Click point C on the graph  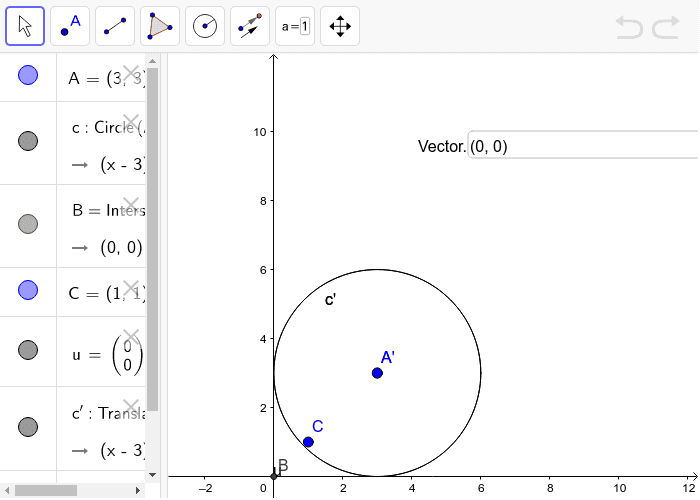(308, 442)
